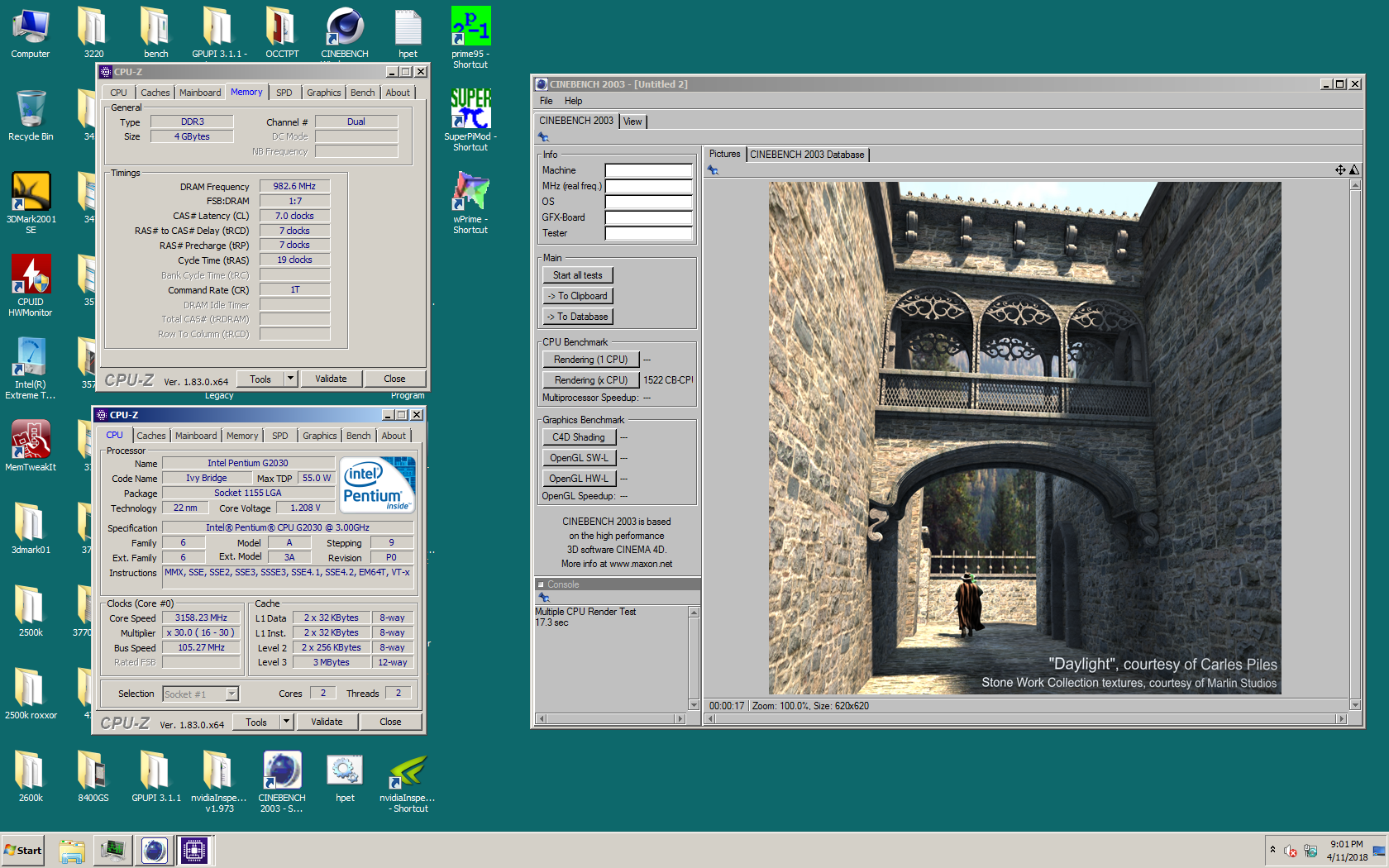
Task: Open the hpet file at top of desktop
Action: click(x=408, y=33)
